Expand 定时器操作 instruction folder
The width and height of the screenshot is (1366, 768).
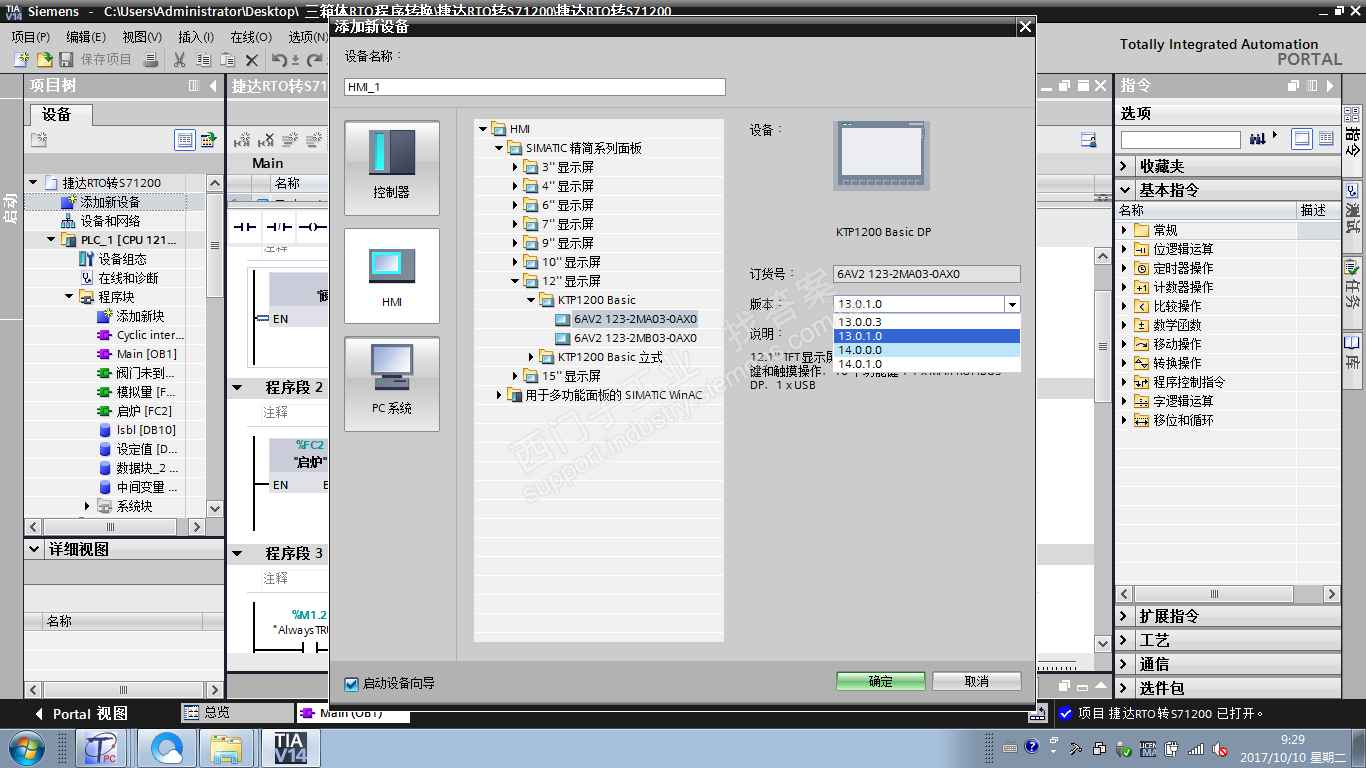tap(1125, 268)
